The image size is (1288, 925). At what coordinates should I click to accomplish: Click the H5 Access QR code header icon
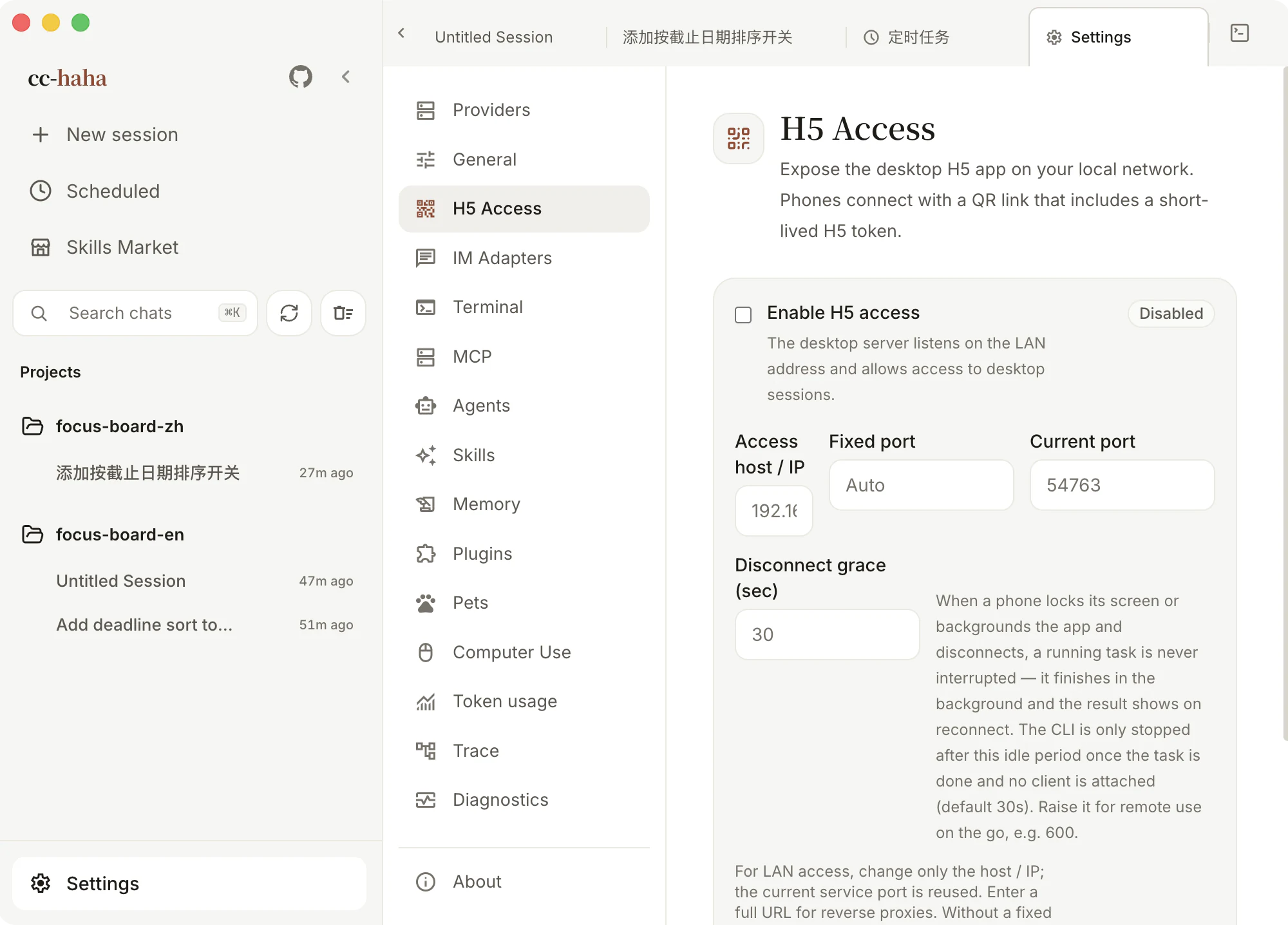739,138
